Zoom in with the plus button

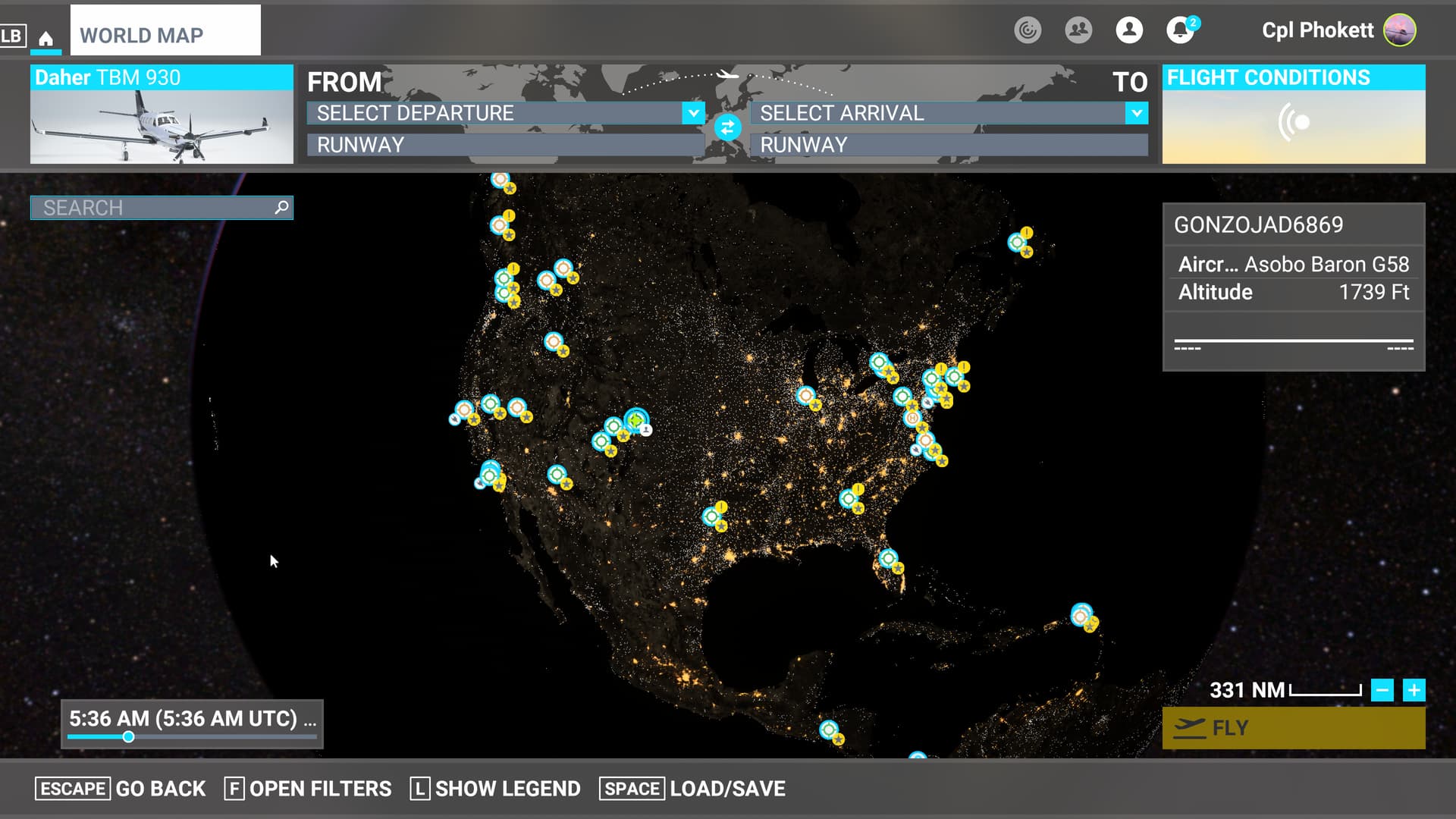coord(1414,690)
